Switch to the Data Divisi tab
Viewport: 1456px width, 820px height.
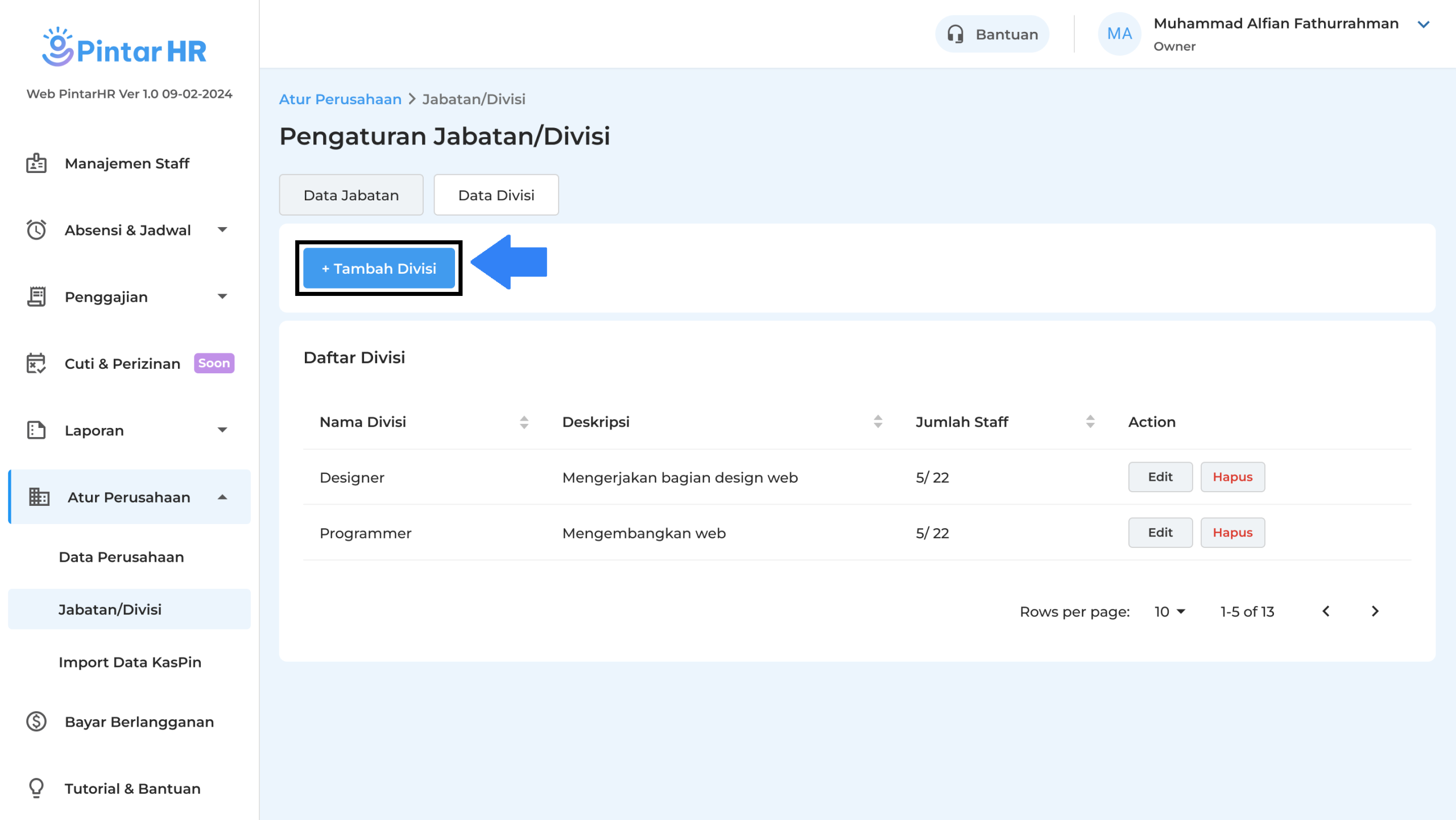[496, 195]
